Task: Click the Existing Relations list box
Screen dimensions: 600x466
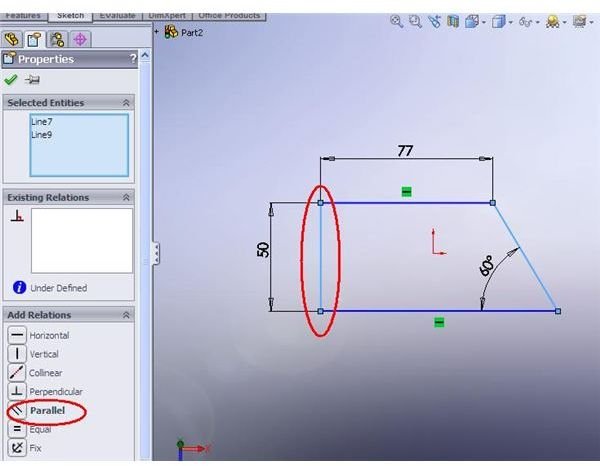Action: tap(82, 241)
